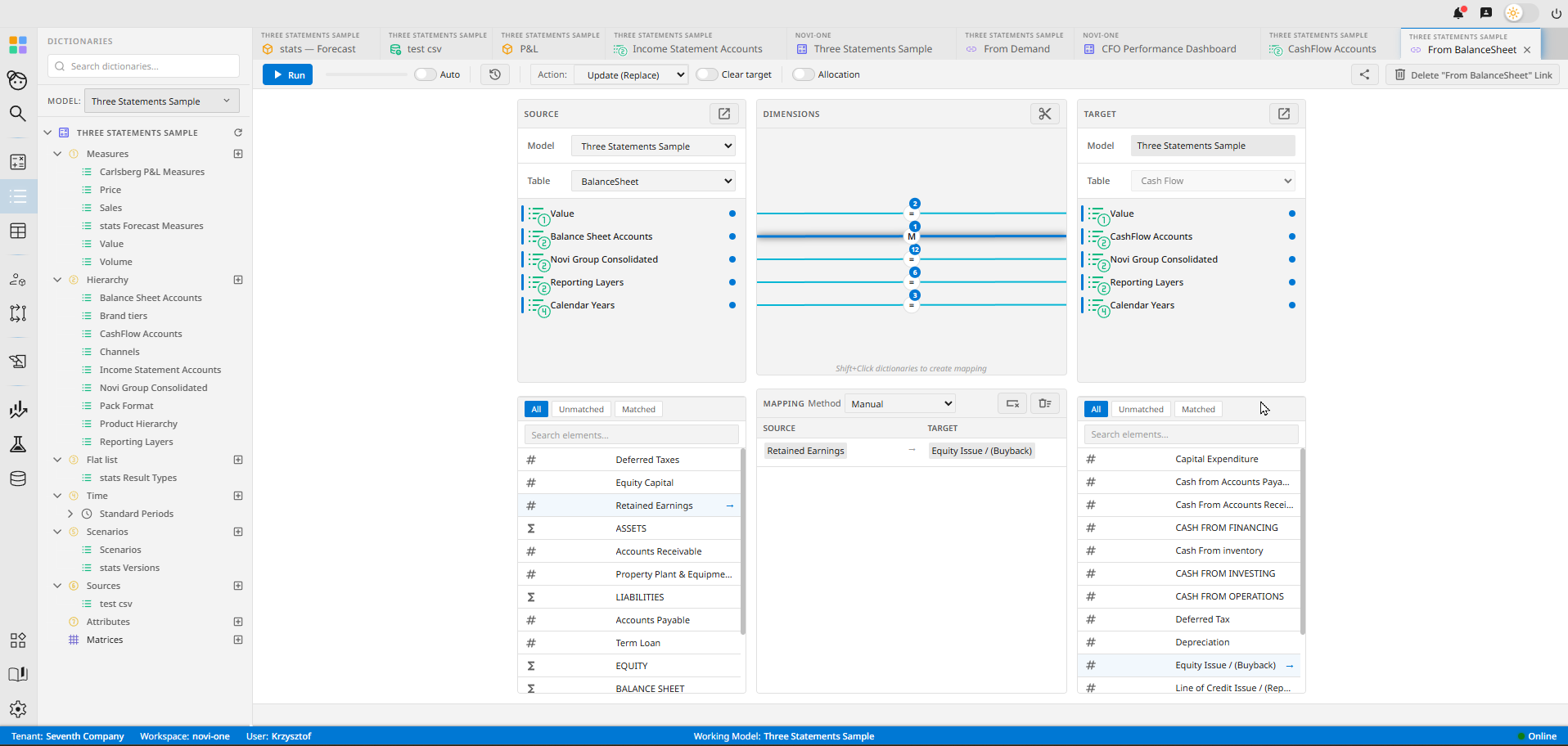Image resolution: width=1568 pixels, height=746 pixels.
Task: Open settings gear in left sidebar
Action: pyautogui.click(x=18, y=709)
